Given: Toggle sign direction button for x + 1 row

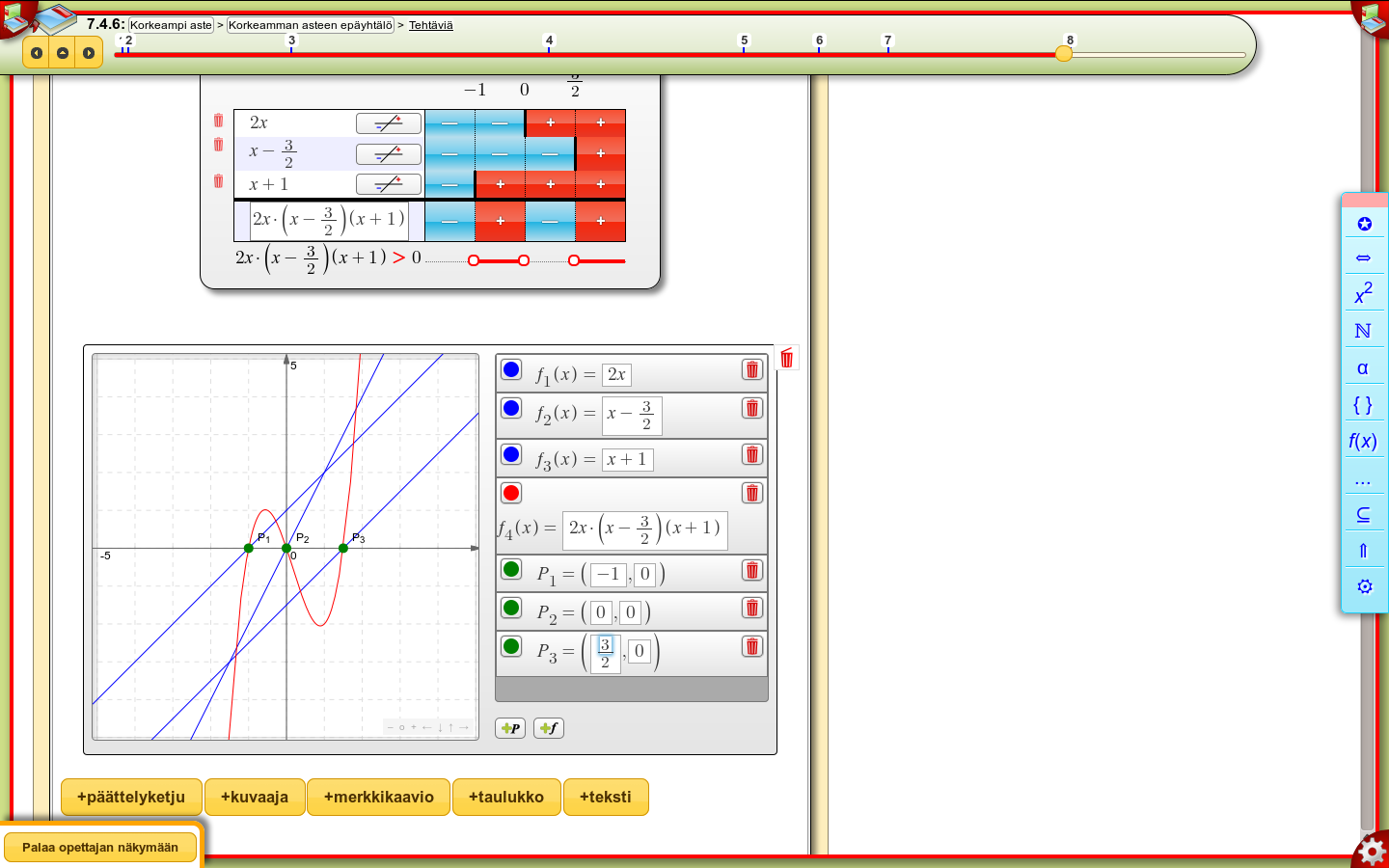Looking at the screenshot, I should pos(389,184).
